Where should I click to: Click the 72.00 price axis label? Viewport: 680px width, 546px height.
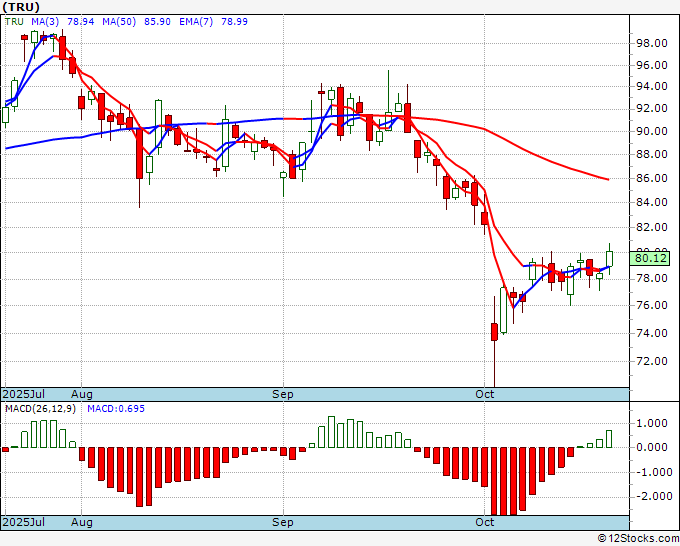click(x=651, y=361)
